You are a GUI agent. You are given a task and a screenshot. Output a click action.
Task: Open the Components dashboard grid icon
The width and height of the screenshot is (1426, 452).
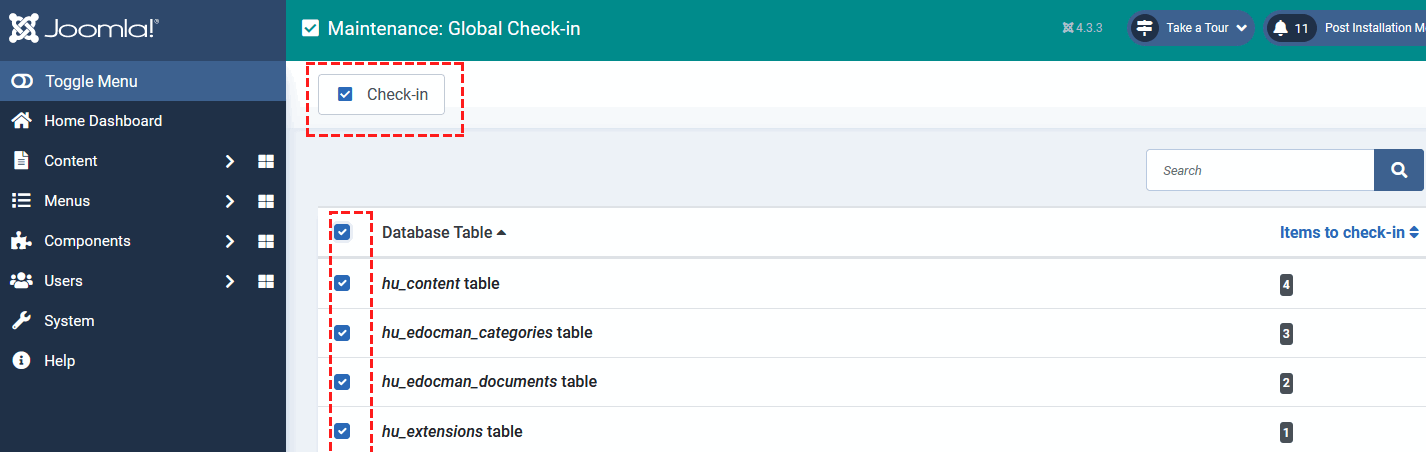[266, 241]
